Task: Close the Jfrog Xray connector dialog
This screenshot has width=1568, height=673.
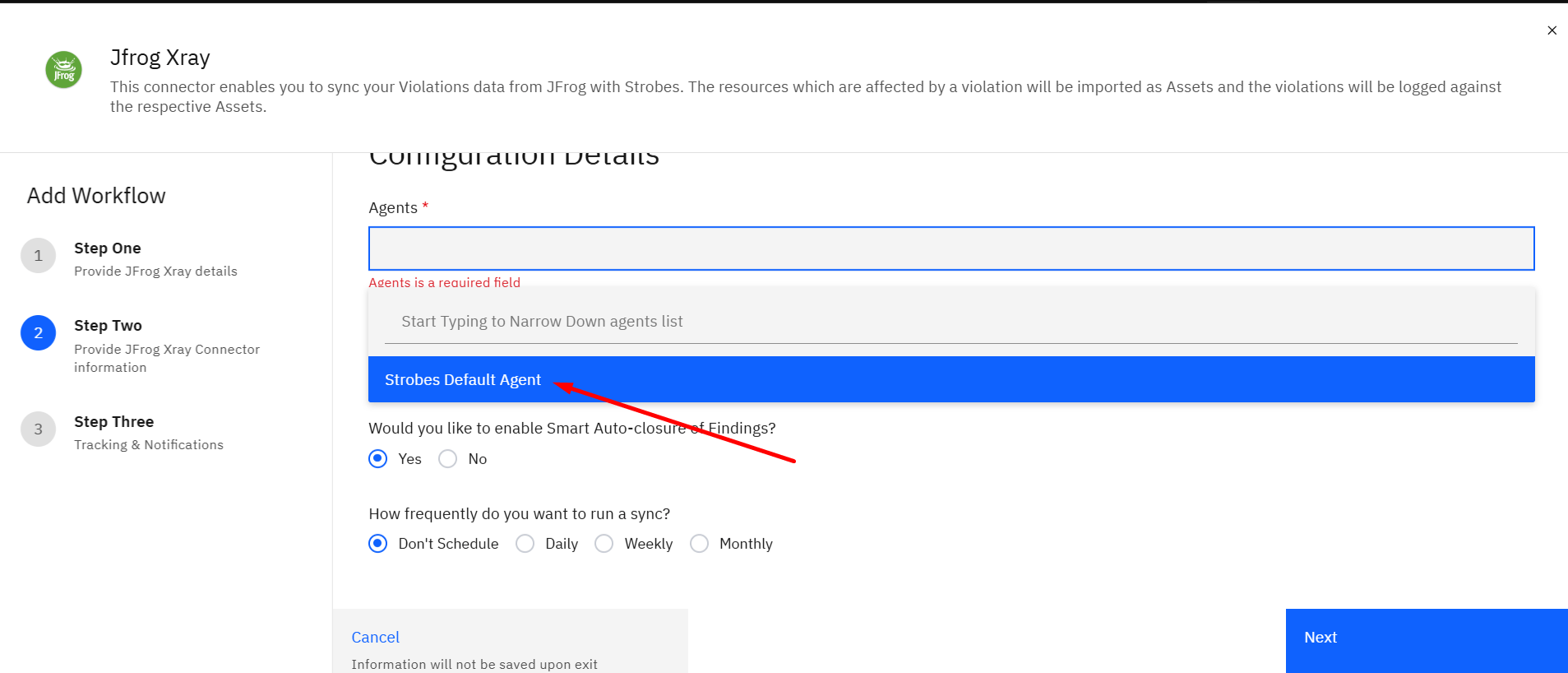Action: 1552,30
